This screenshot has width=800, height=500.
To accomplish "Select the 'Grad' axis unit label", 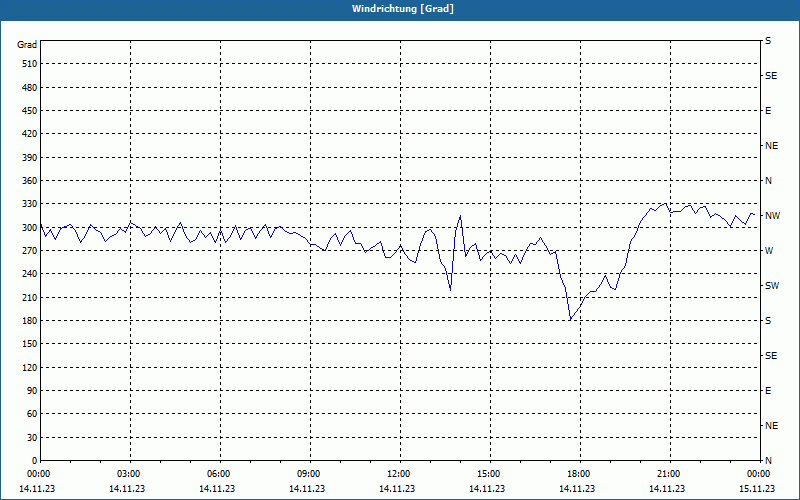I will (27, 45).
